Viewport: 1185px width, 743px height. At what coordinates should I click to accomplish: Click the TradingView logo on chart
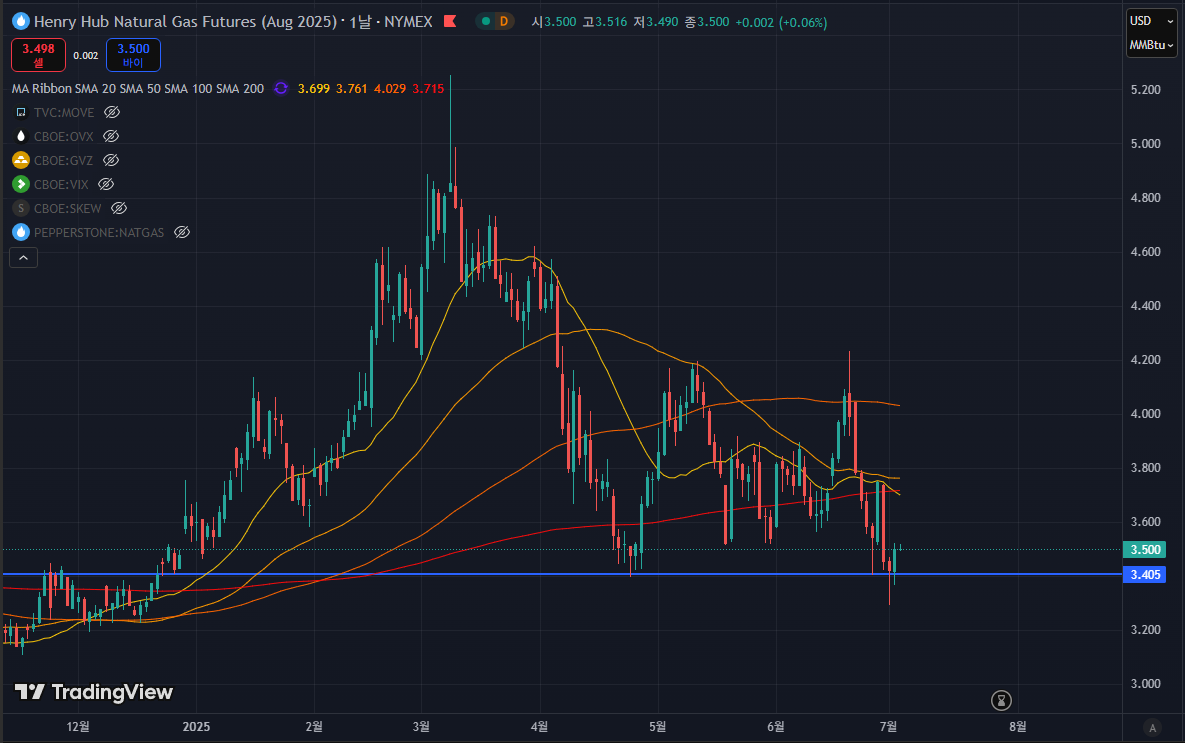pos(94,692)
